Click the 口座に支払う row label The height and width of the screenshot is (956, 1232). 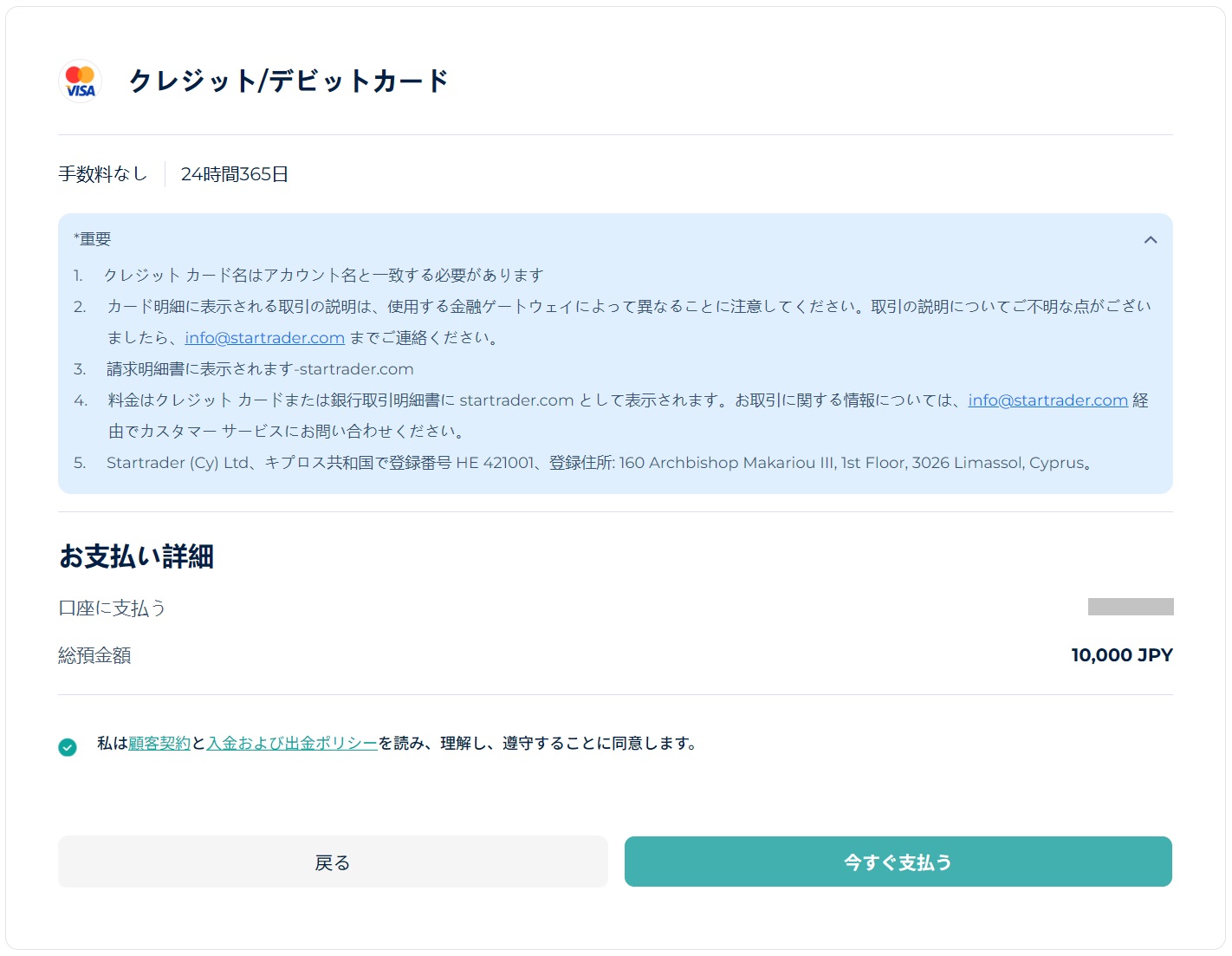click(x=112, y=608)
